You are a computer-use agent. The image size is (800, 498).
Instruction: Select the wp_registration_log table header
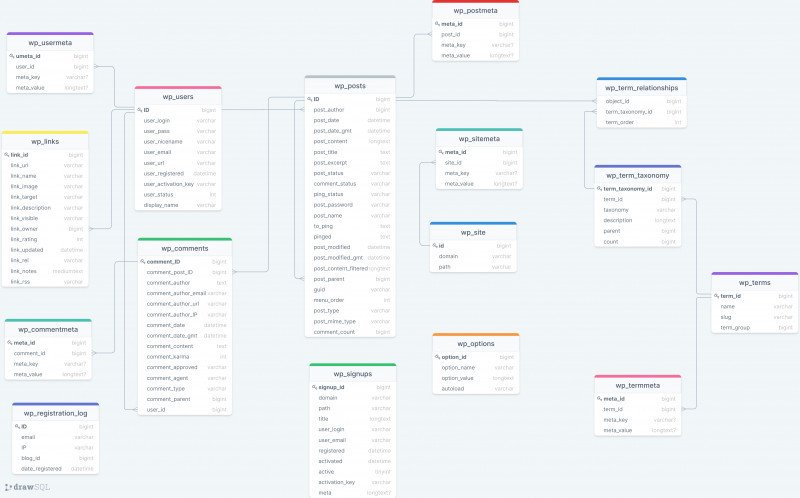click(x=56, y=413)
